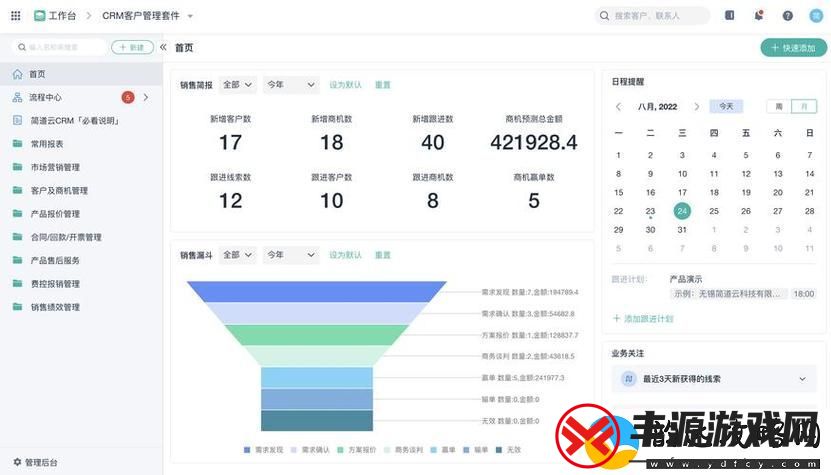The height and width of the screenshot is (475, 831).
Task: Collapse the sidebar with double-chevron icon
Action: (163, 47)
